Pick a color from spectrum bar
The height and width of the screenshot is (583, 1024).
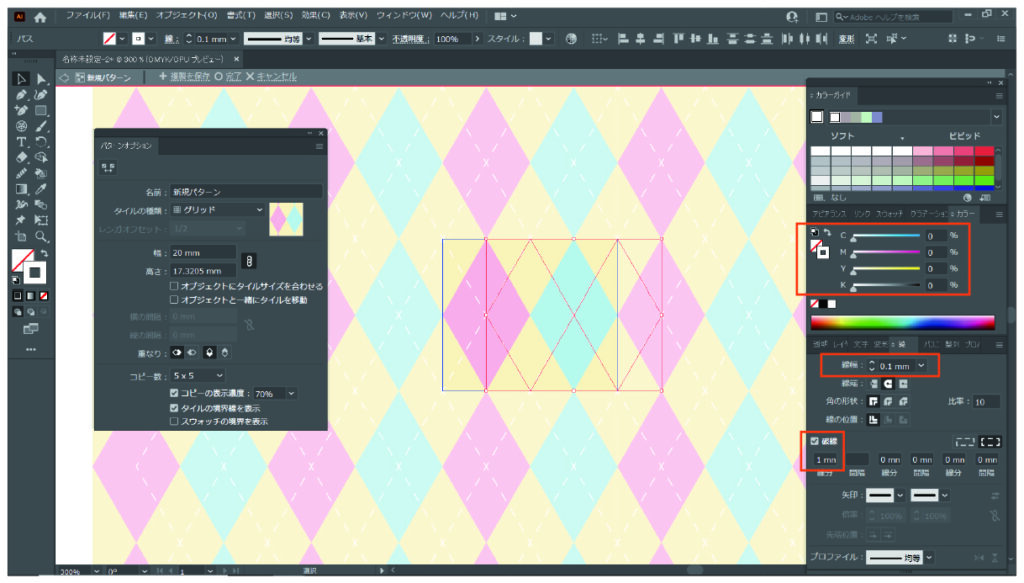click(x=903, y=322)
